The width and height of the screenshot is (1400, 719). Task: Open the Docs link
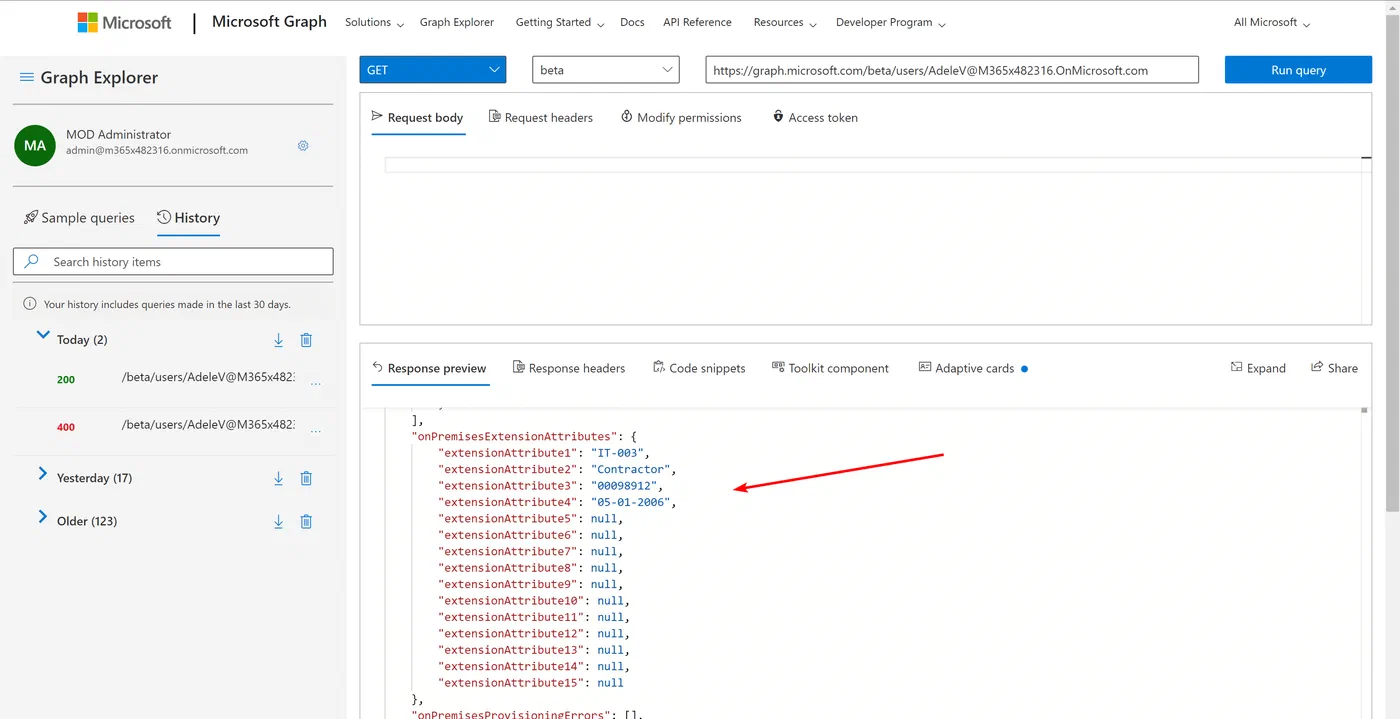(632, 22)
